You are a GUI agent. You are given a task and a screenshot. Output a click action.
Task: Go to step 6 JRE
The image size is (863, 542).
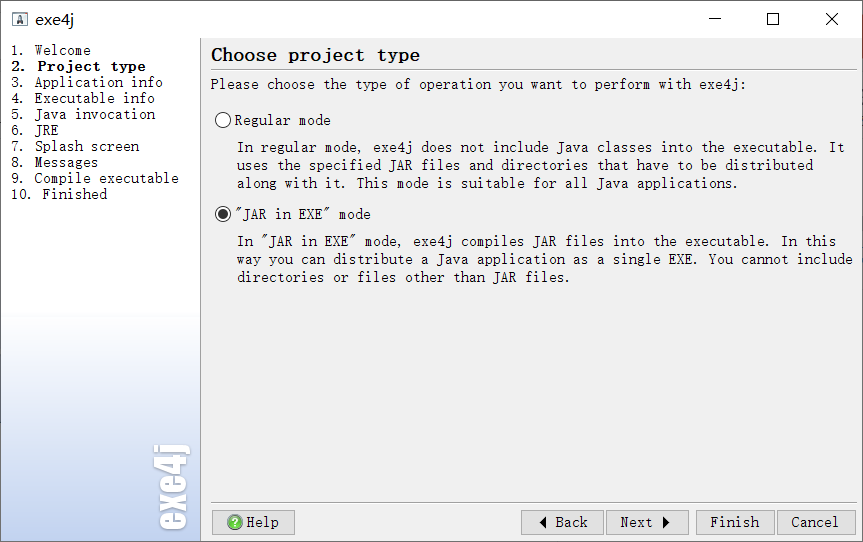[35, 130]
